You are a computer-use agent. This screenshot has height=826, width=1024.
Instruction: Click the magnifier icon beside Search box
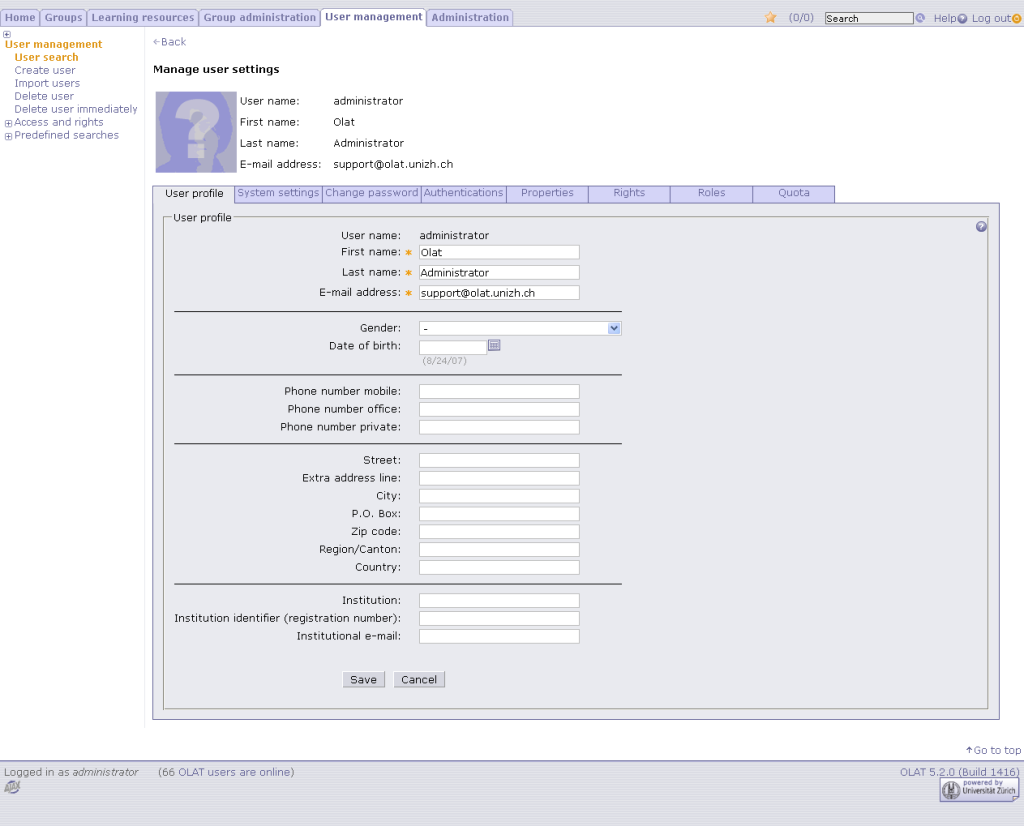(920, 18)
